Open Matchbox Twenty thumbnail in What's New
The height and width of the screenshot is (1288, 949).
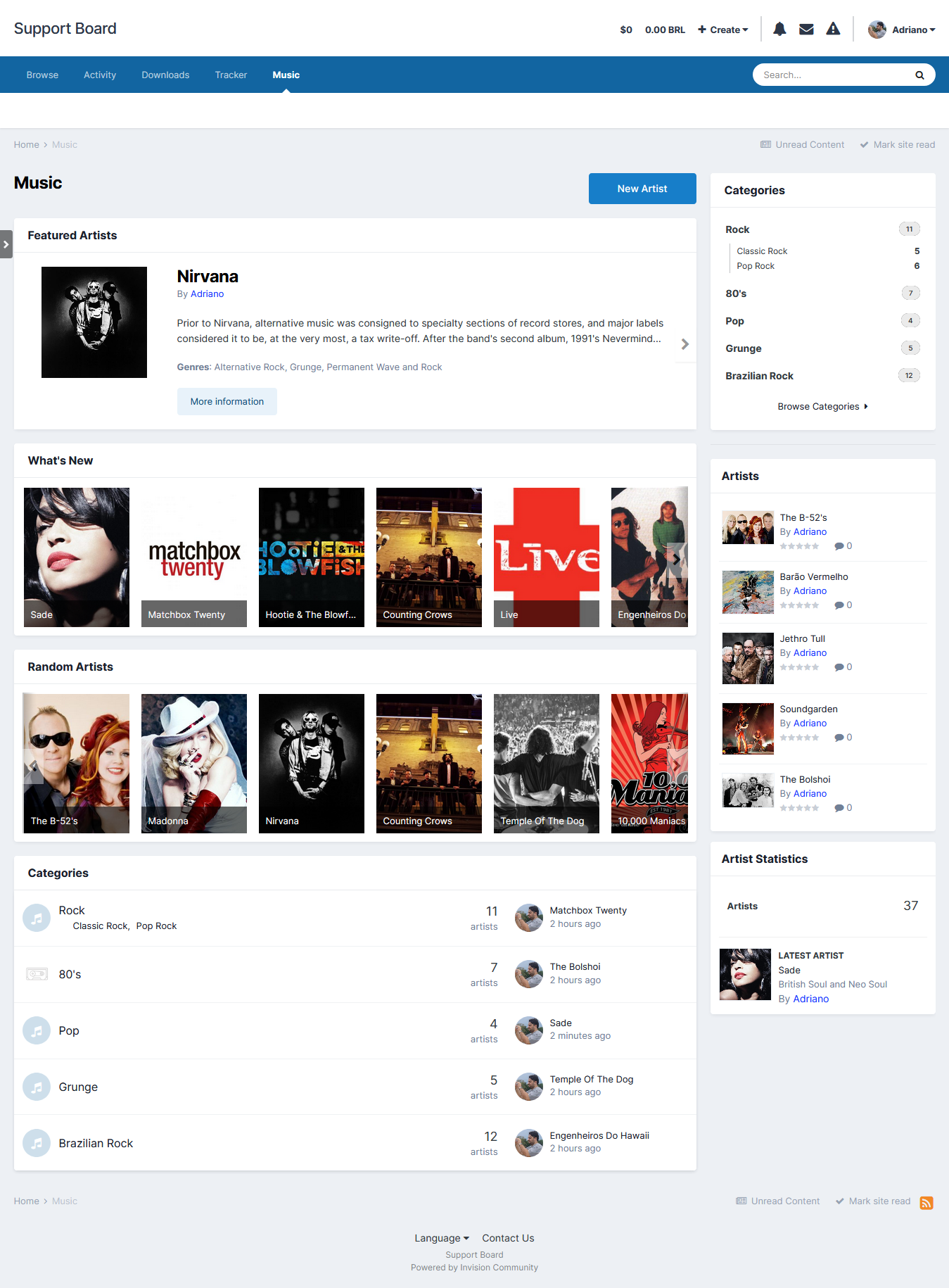coord(194,557)
